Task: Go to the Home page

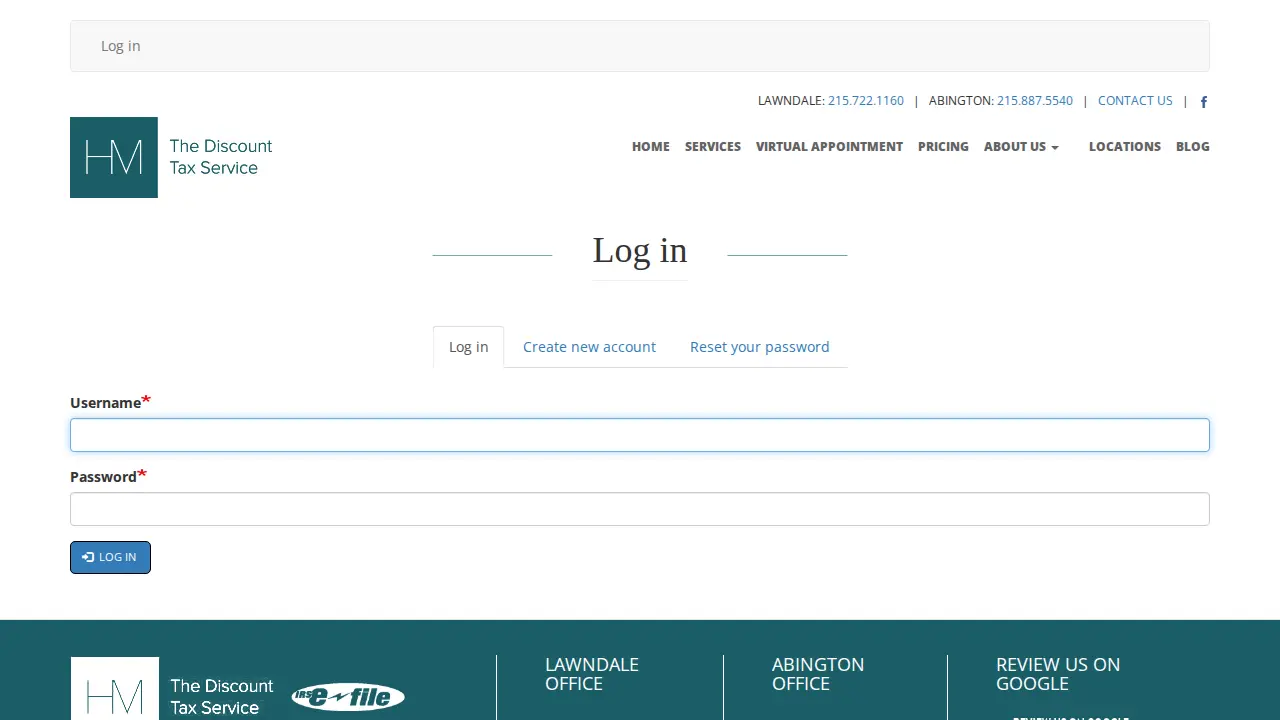Action: tap(651, 147)
